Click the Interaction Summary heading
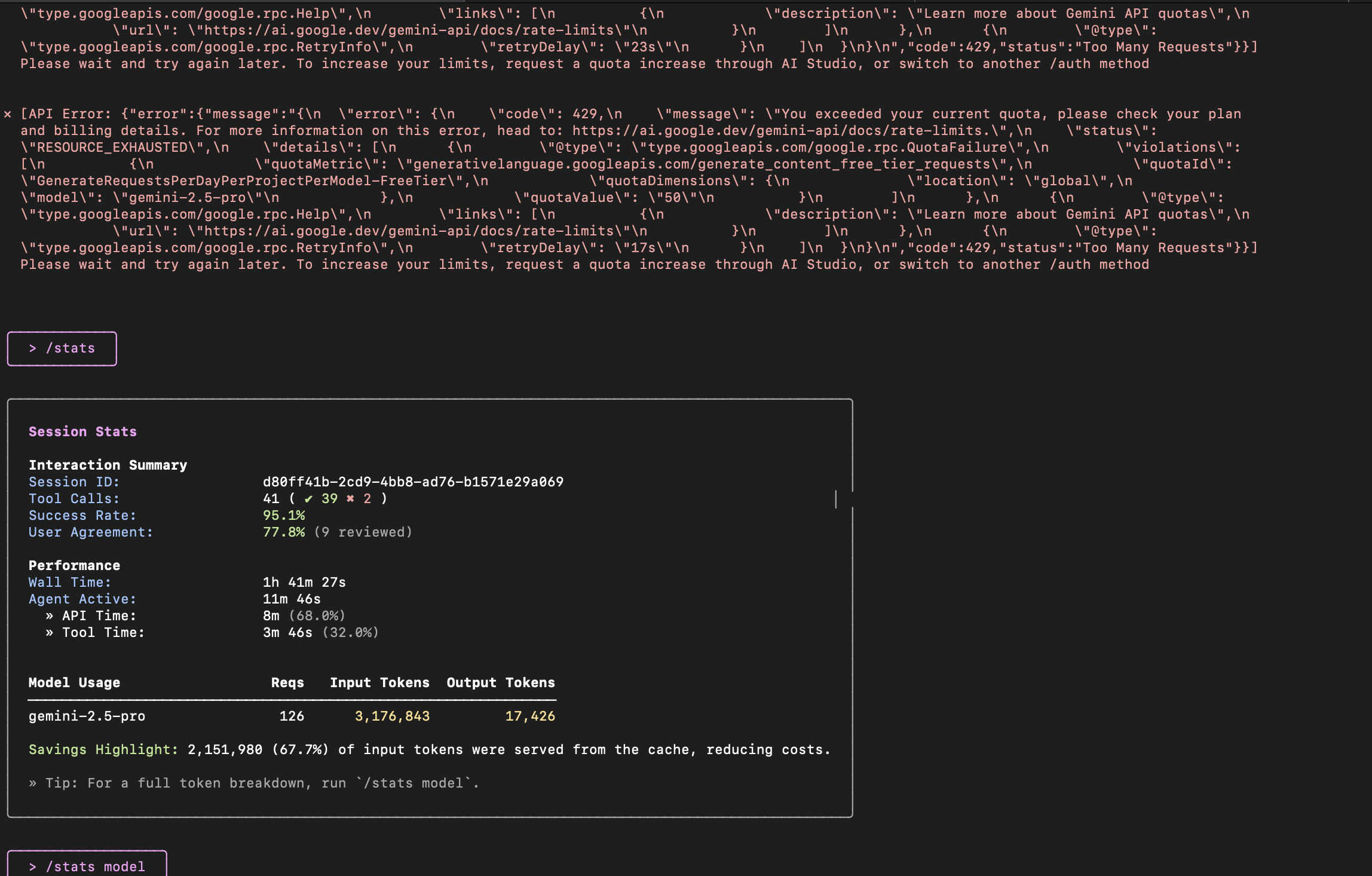Image resolution: width=1372 pixels, height=876 pixels. (108, 465)
